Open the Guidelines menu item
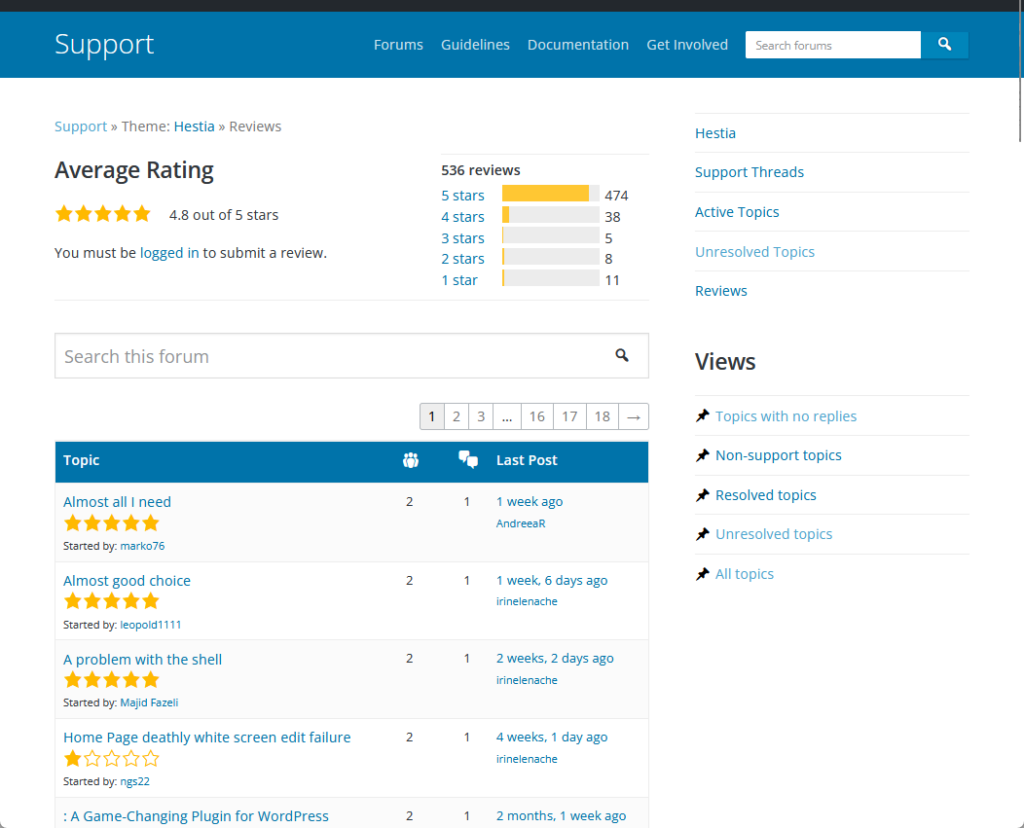The image size is (1024, 828). click(x=475, y=45)
